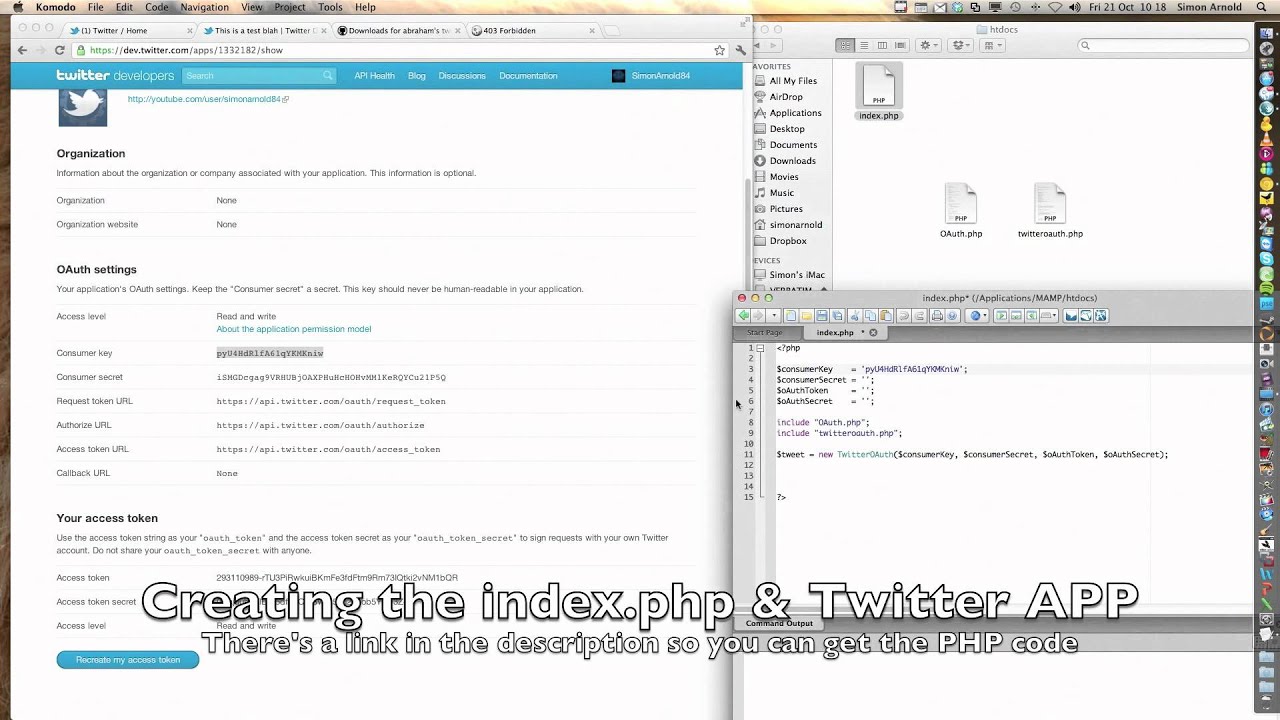This screenshot has width=1280, height=720.
Task: Select Finder icon view button
Action: click(x=845, y=45)
